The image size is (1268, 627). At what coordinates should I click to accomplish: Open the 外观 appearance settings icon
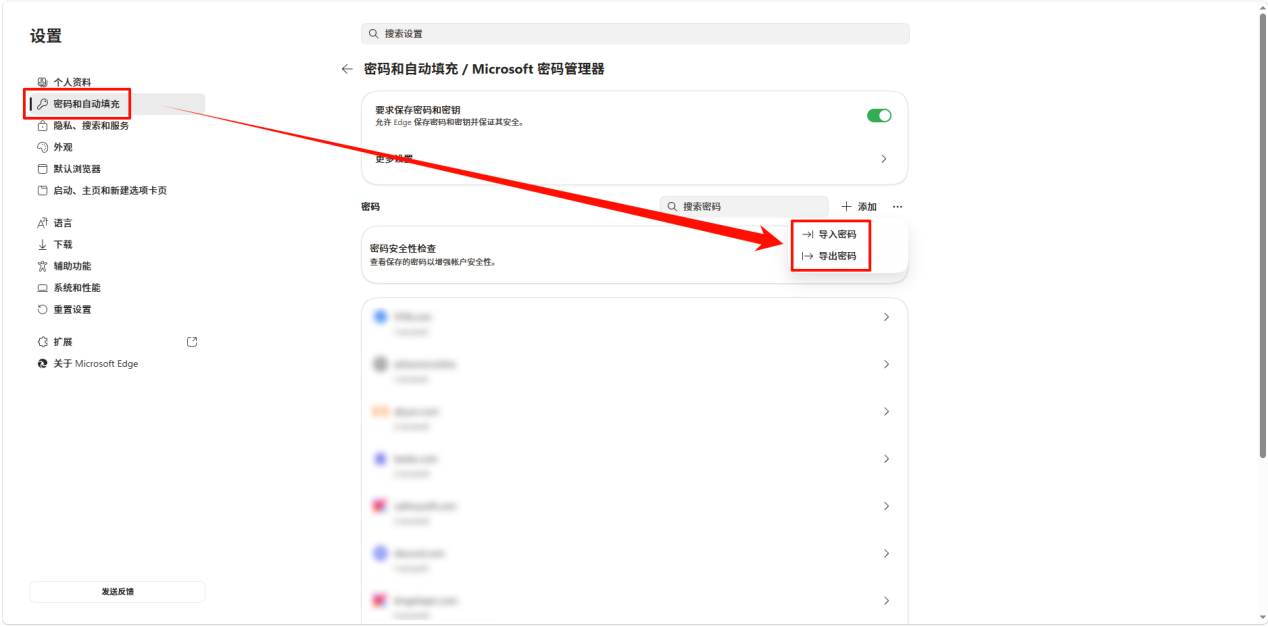pyautogui.click(x=42, y=147)
